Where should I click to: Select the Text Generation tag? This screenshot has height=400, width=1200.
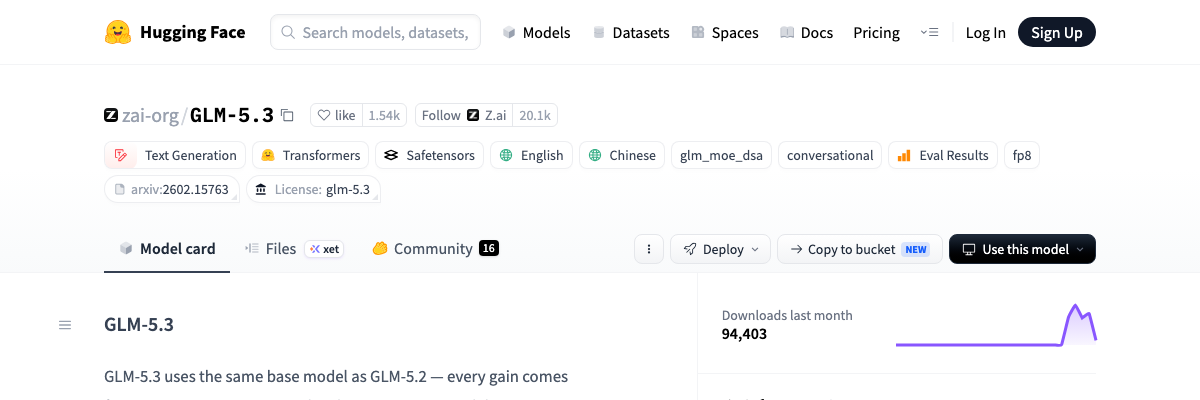(174, 155)
